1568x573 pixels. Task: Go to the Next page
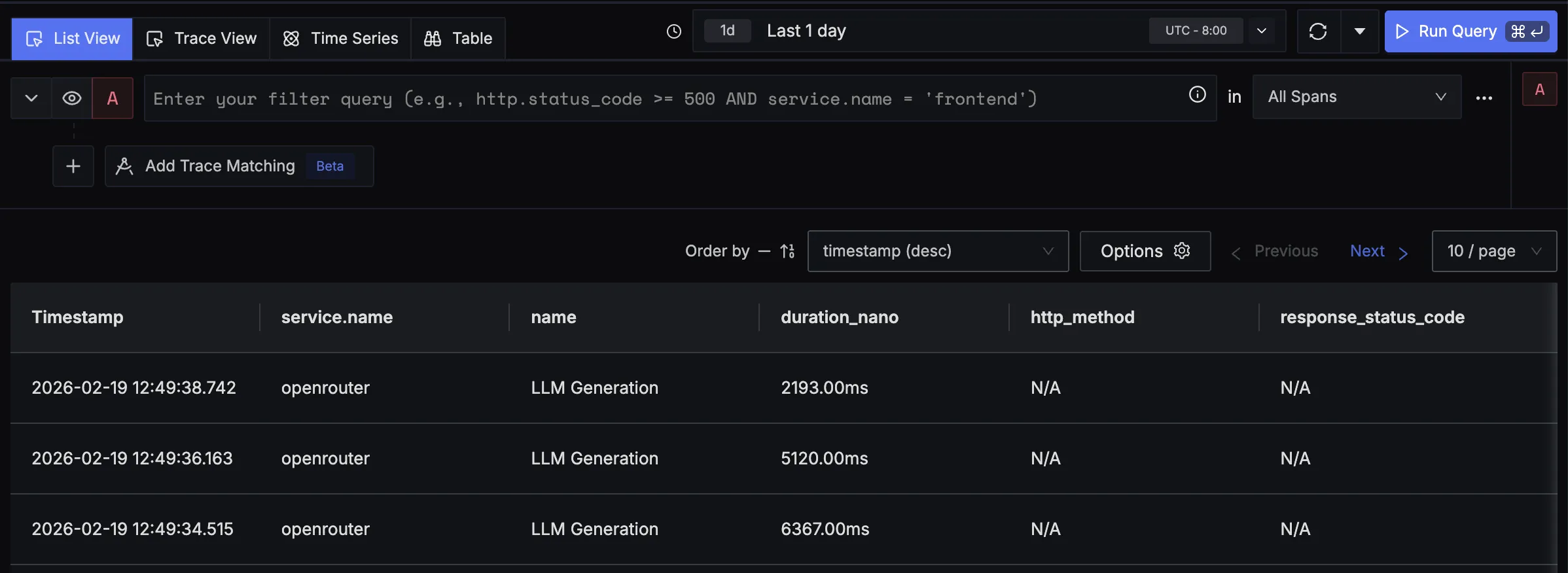coord(1379,251)
